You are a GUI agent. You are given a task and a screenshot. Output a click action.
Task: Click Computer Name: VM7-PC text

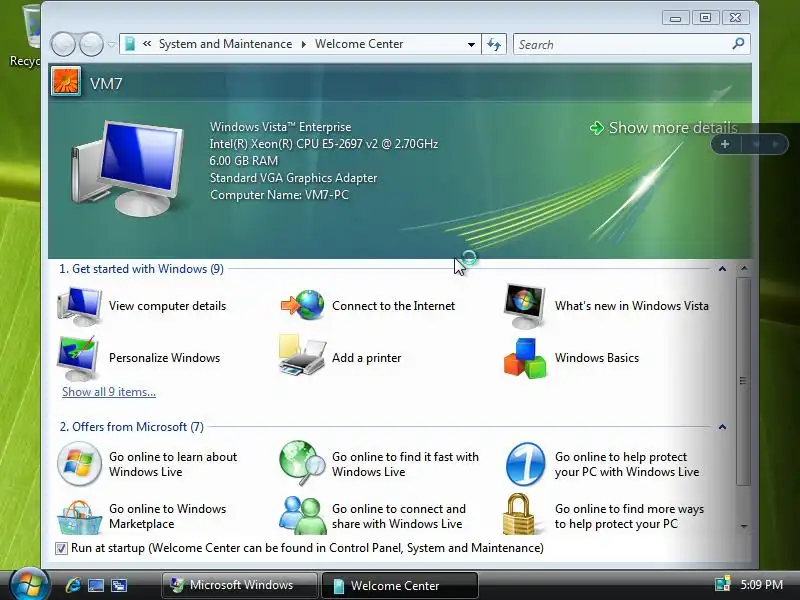[x=279, y=195]
